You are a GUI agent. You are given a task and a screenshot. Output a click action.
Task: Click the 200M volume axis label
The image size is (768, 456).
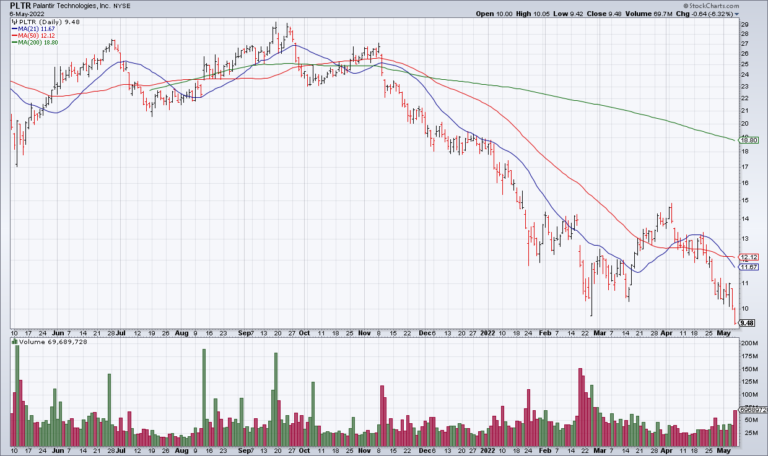[x=749, y=343]
